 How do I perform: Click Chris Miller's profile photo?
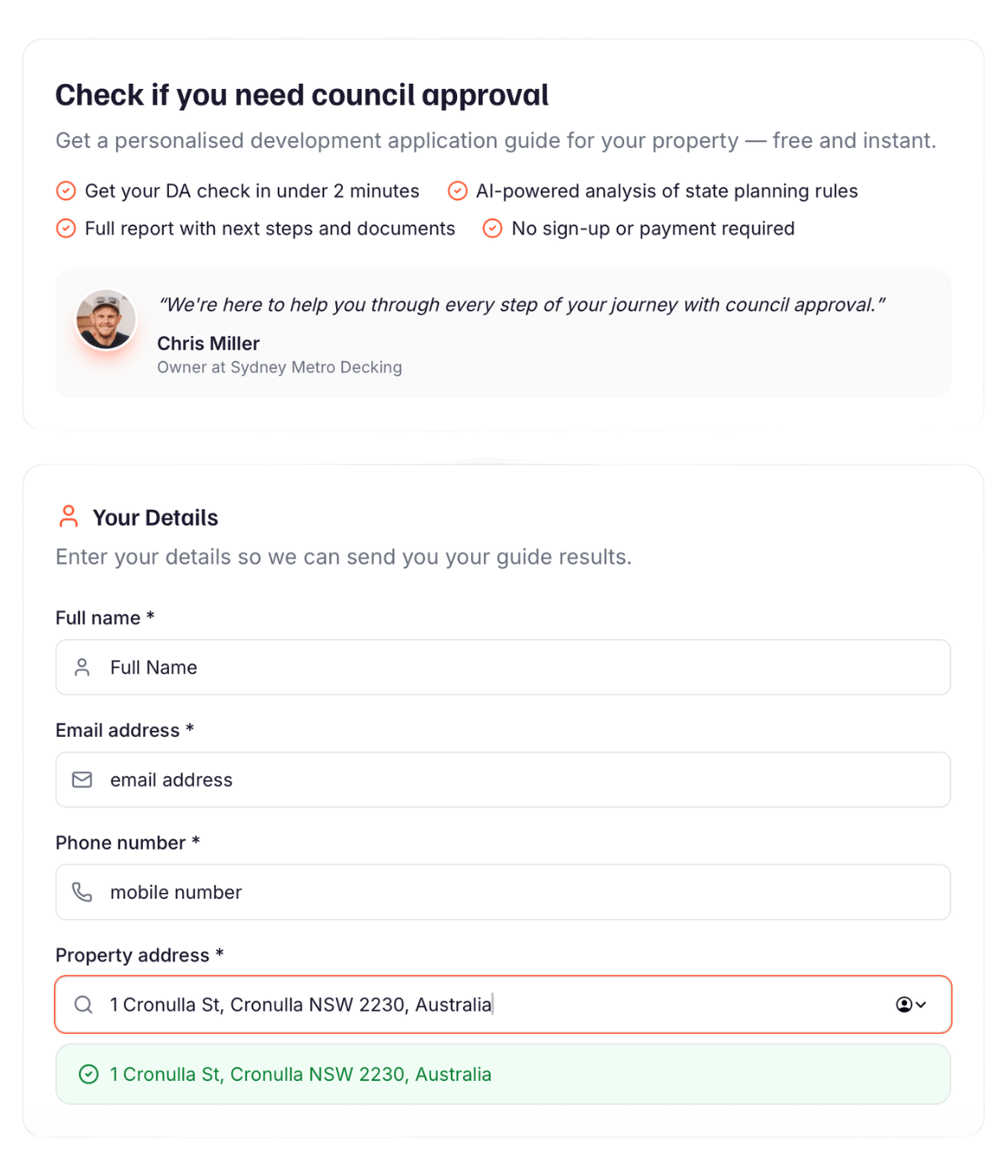tap(106, 320)
